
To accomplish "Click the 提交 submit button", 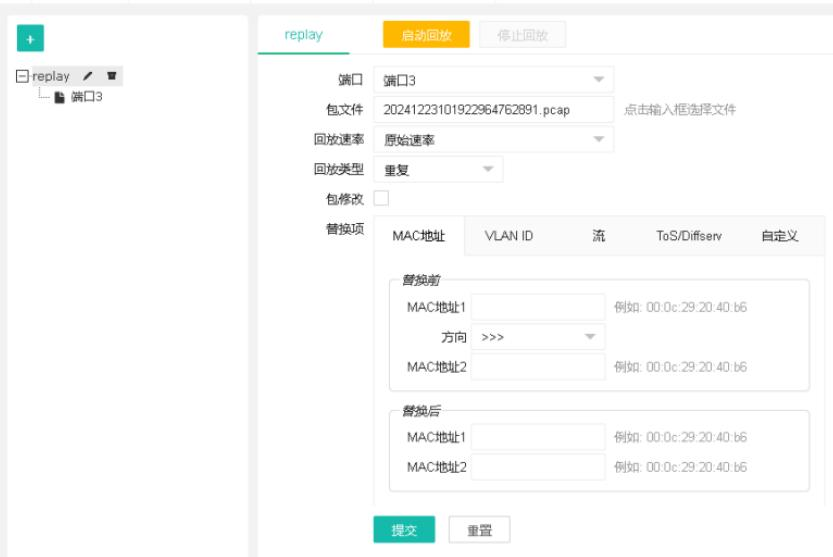I will tap(404, 530).
